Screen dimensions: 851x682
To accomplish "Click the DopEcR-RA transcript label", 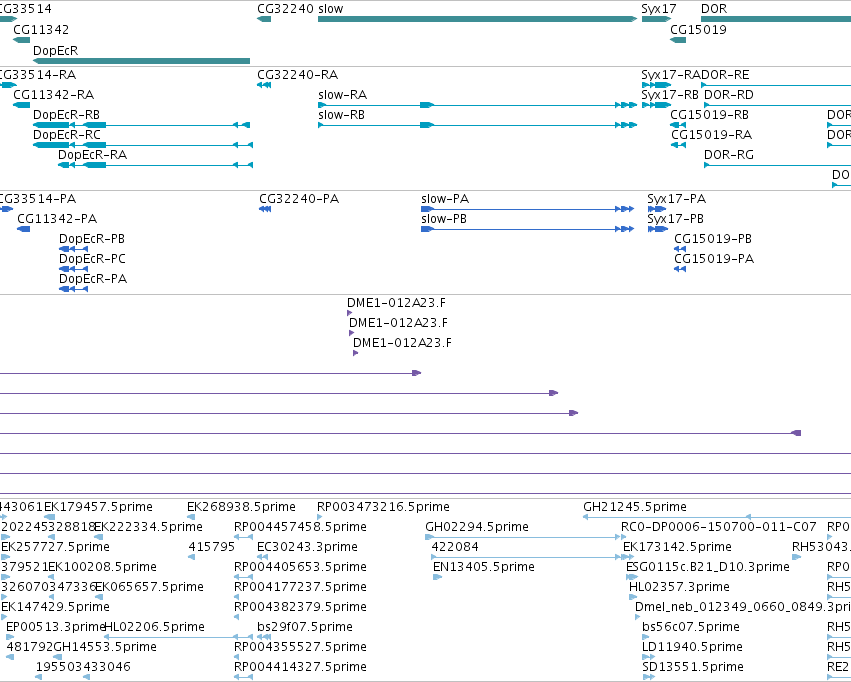I will click(93, 155).
